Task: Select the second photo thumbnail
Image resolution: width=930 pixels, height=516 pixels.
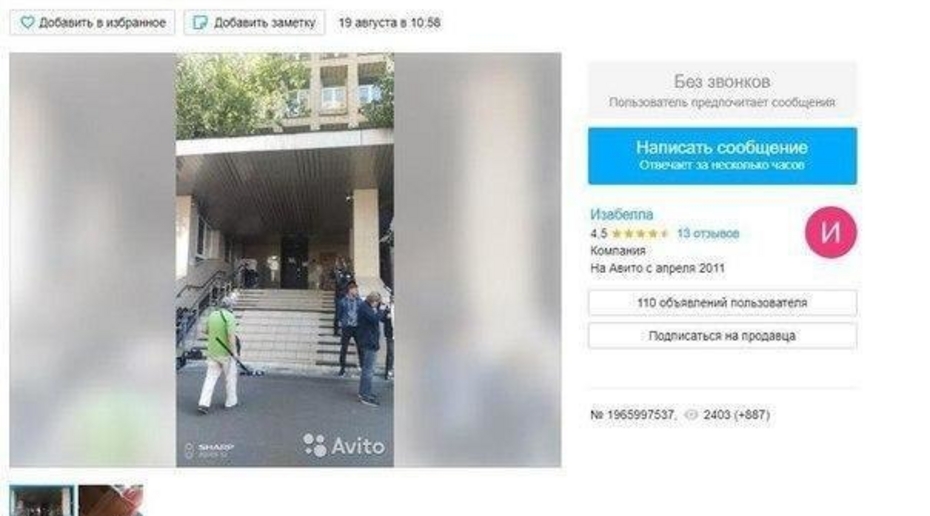Action: coord(111,501)
